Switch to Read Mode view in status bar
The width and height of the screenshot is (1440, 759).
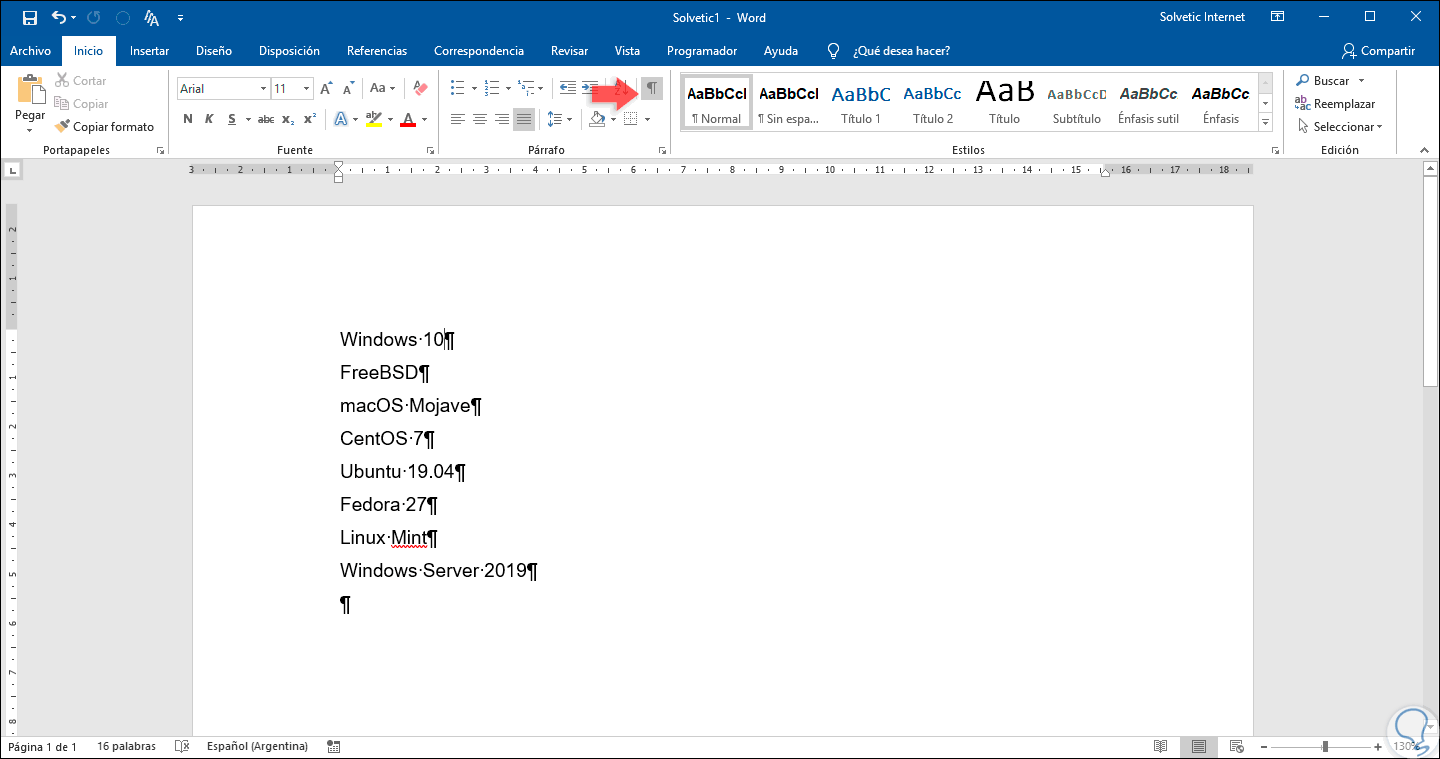pos(1160,747)
